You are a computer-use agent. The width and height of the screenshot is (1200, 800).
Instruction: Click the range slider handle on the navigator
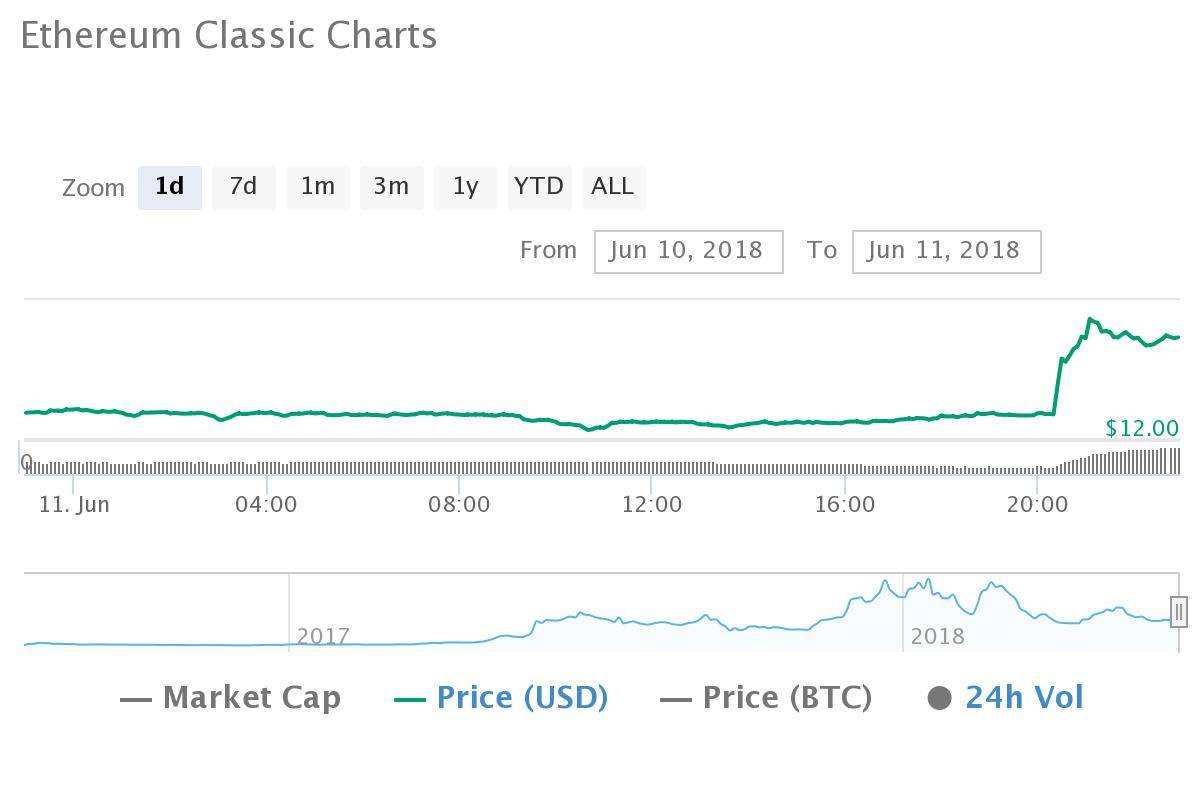point(1178,610)
